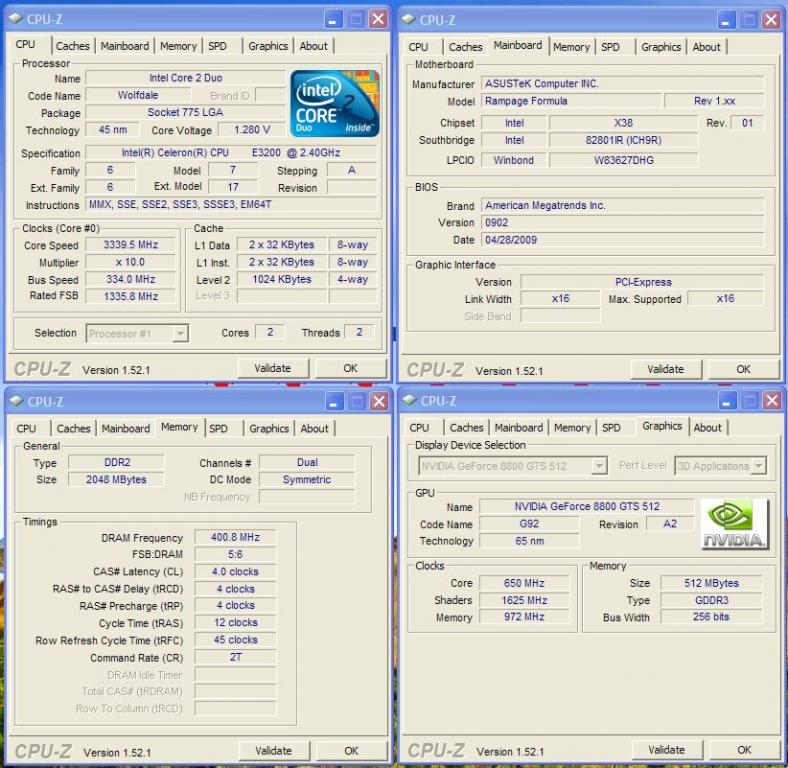Image resolution: width=788 pixels, height=768 pixels.
Task: Click the Code Name value 'Wolfdale'
Action: click(x=138, y=95)
